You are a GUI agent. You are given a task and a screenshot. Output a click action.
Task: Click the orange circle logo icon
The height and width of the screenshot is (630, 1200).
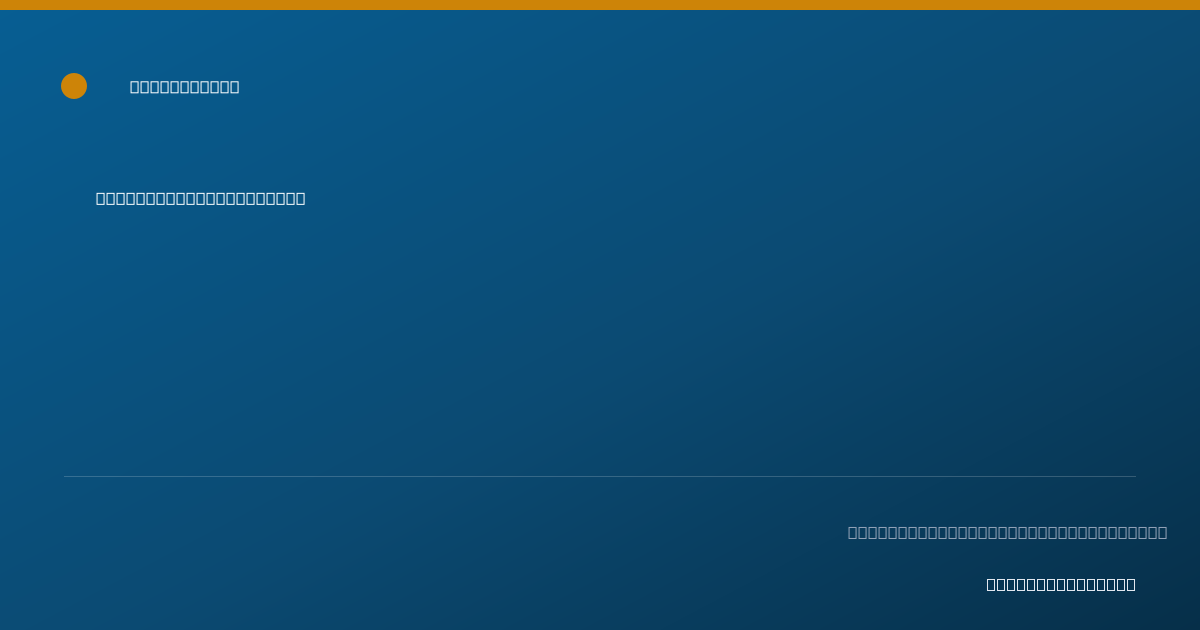[74, 86]
